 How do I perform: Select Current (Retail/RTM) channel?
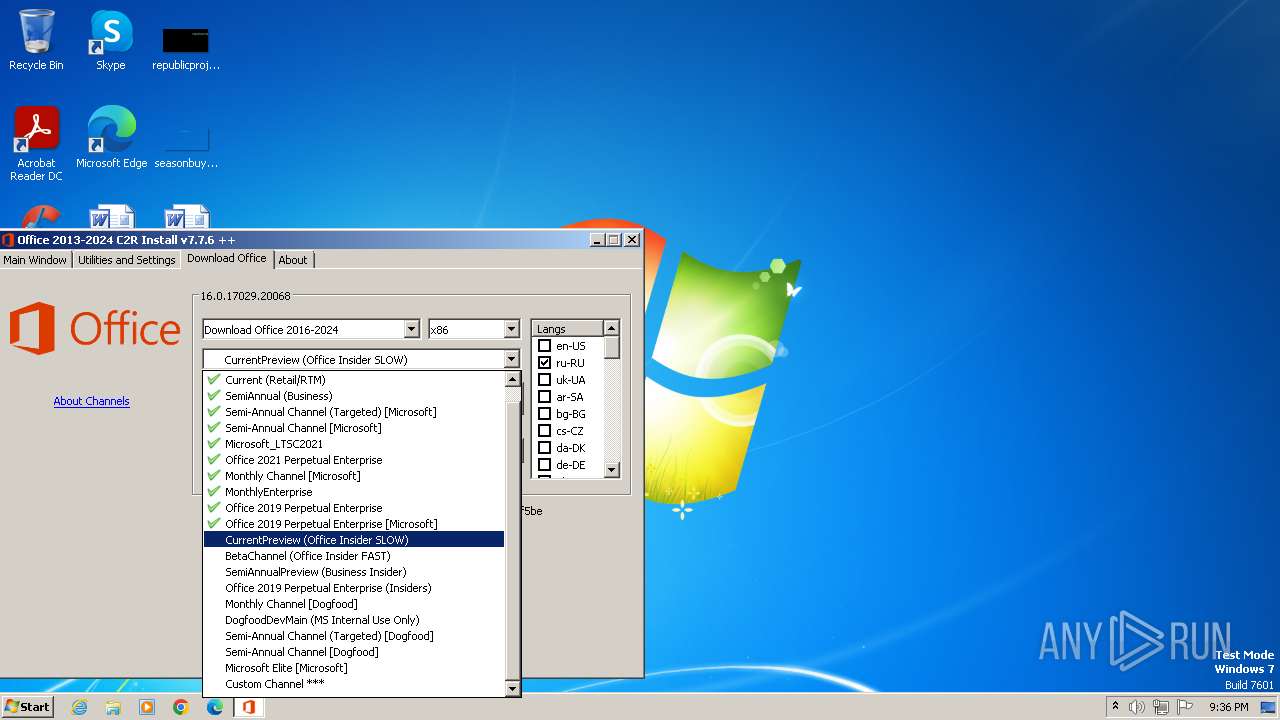pos(354,380)
